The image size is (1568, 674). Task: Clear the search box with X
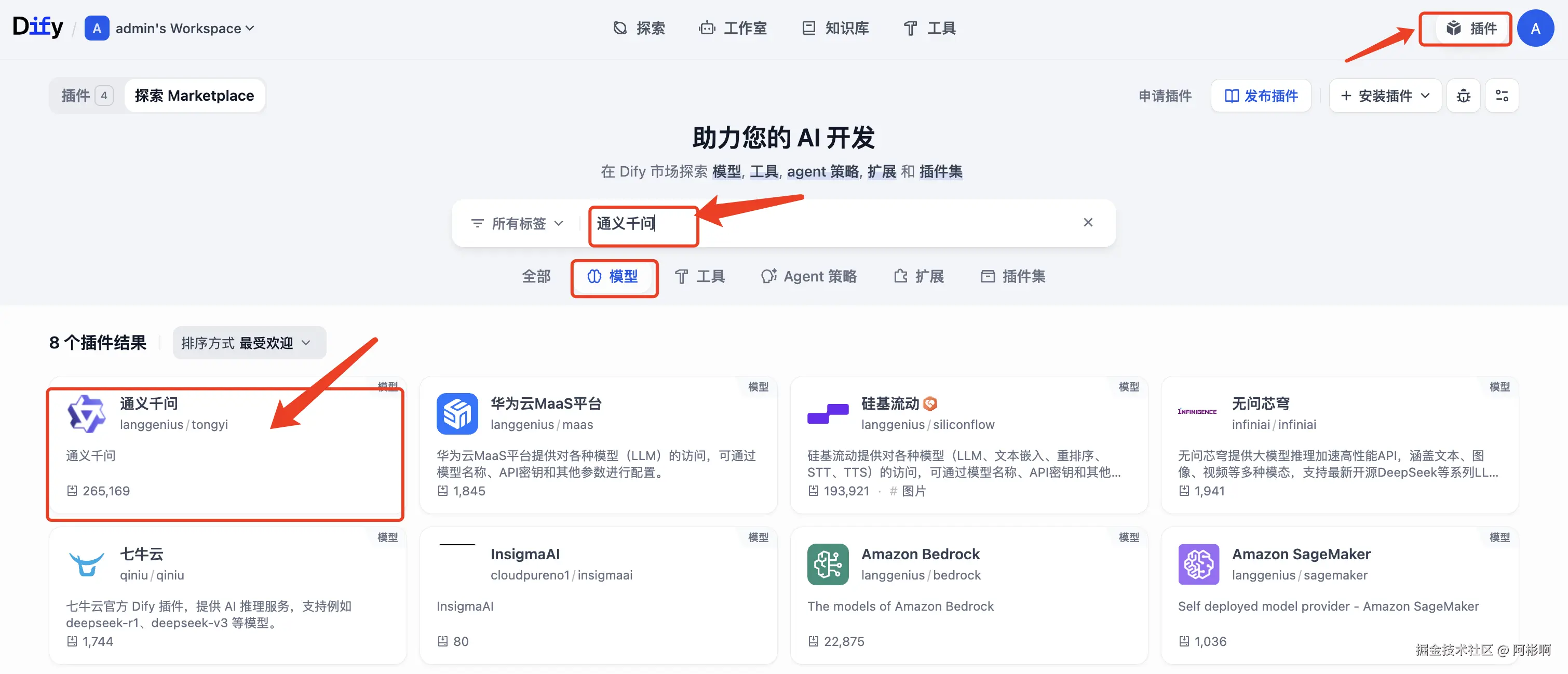click(x=1088, y=222)
